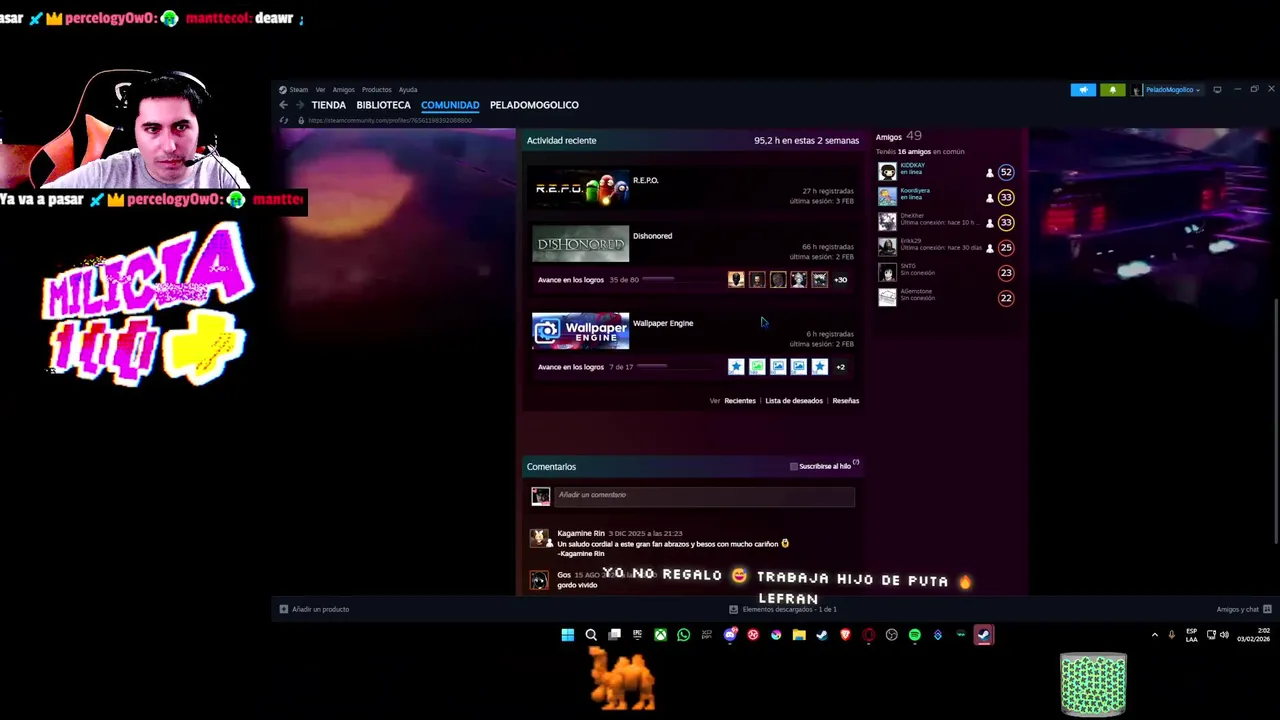
Task: Open File Explorer in taskbar
Action: click(799, 635)
